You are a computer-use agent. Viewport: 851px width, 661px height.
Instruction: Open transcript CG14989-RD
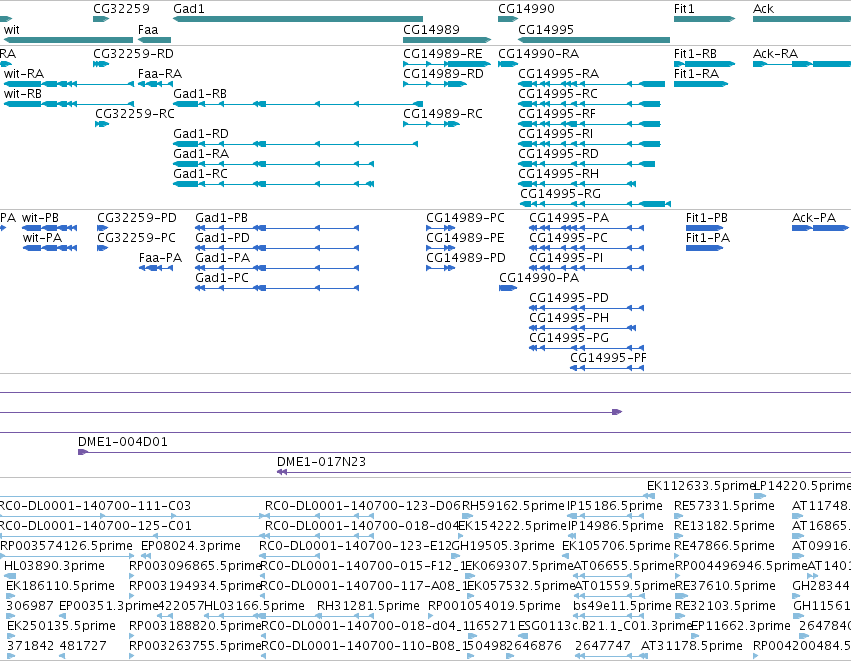(x=443, y=74)
